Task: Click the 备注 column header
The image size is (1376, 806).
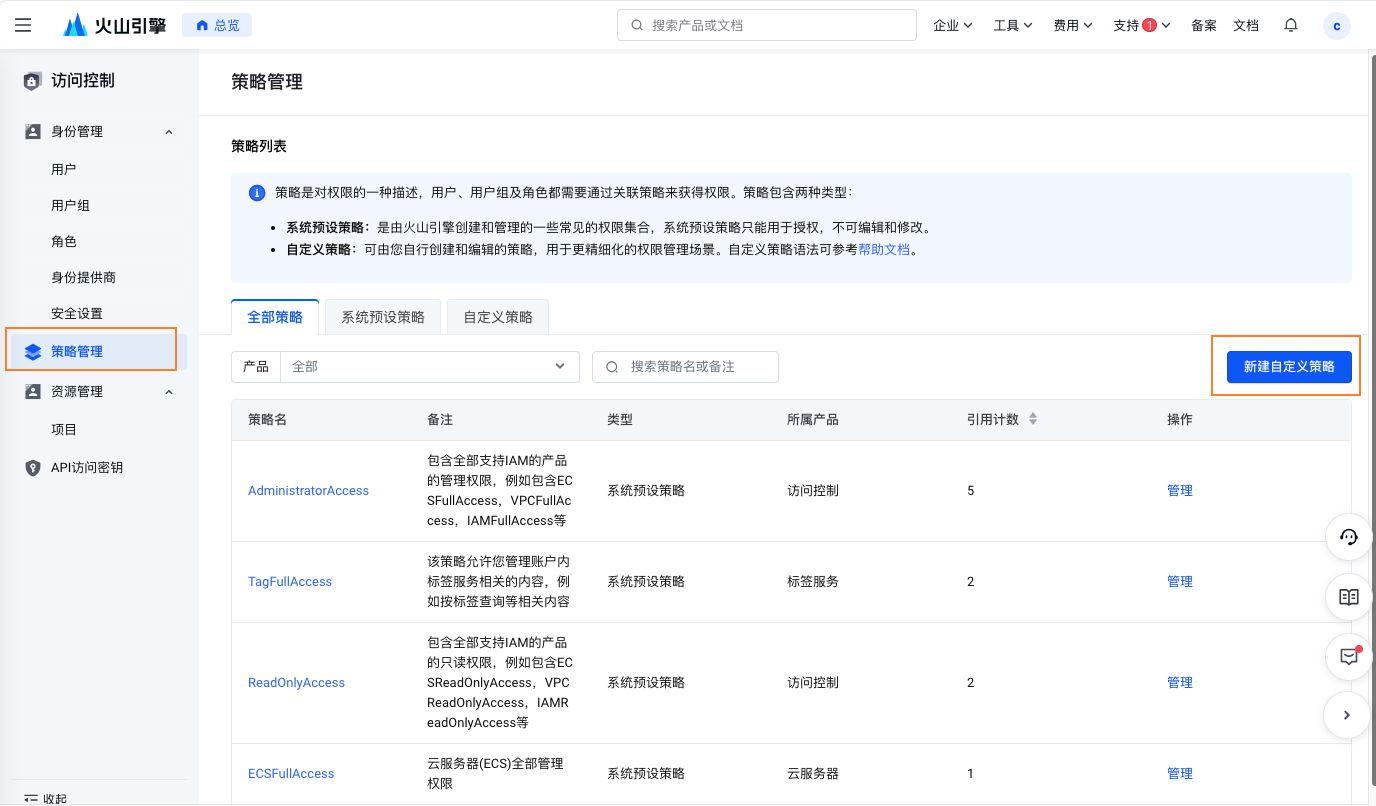Action: click(440, 420)
